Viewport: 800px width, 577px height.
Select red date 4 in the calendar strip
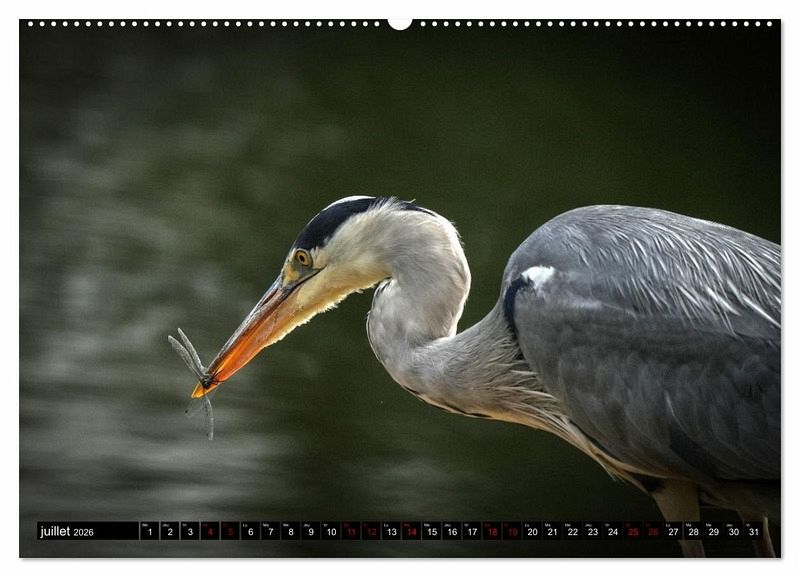[x=210, y=532]
